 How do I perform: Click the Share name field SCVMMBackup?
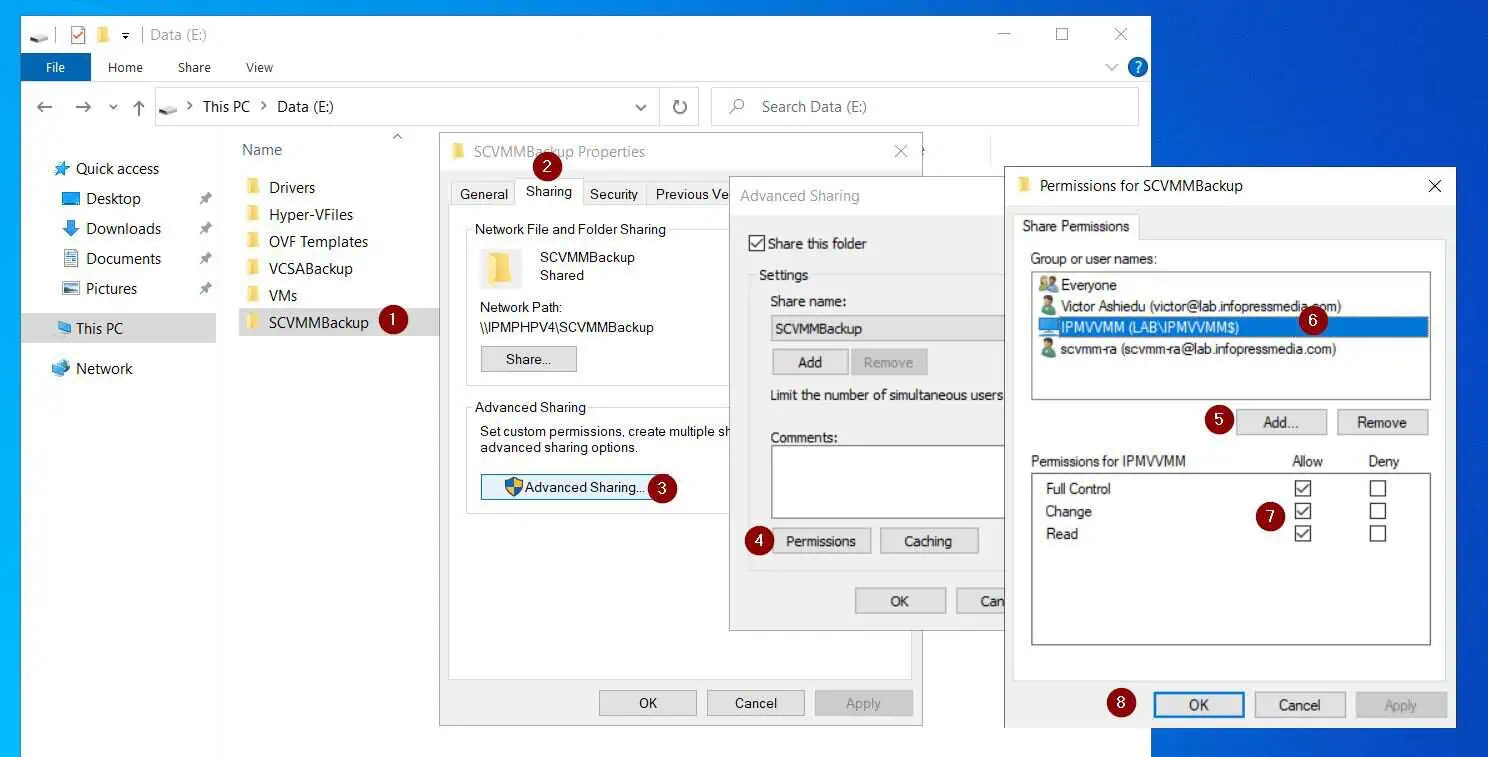coord(887,328)
